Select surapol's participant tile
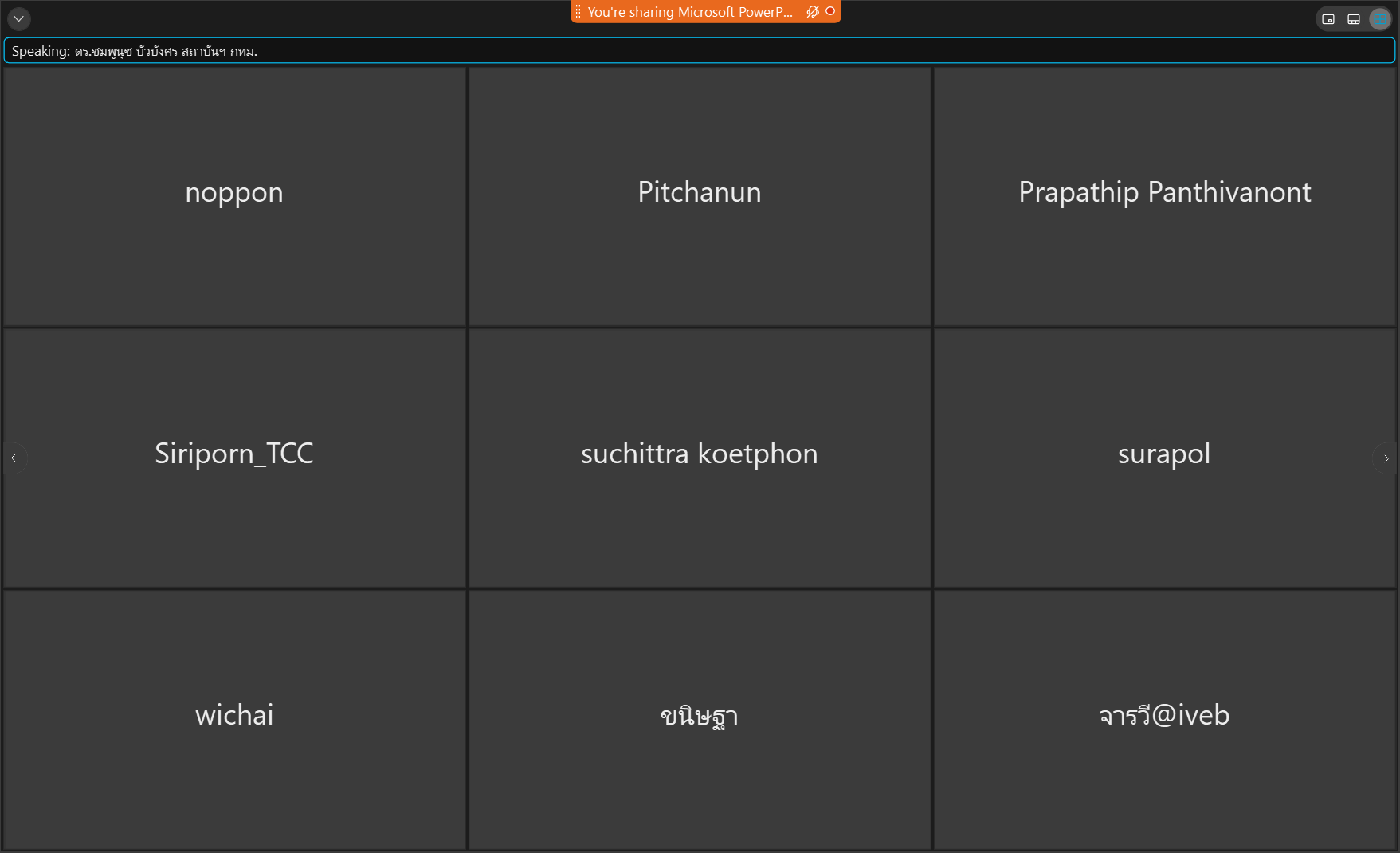Viewport: 1400px width, 853px height. (1165, 458)
